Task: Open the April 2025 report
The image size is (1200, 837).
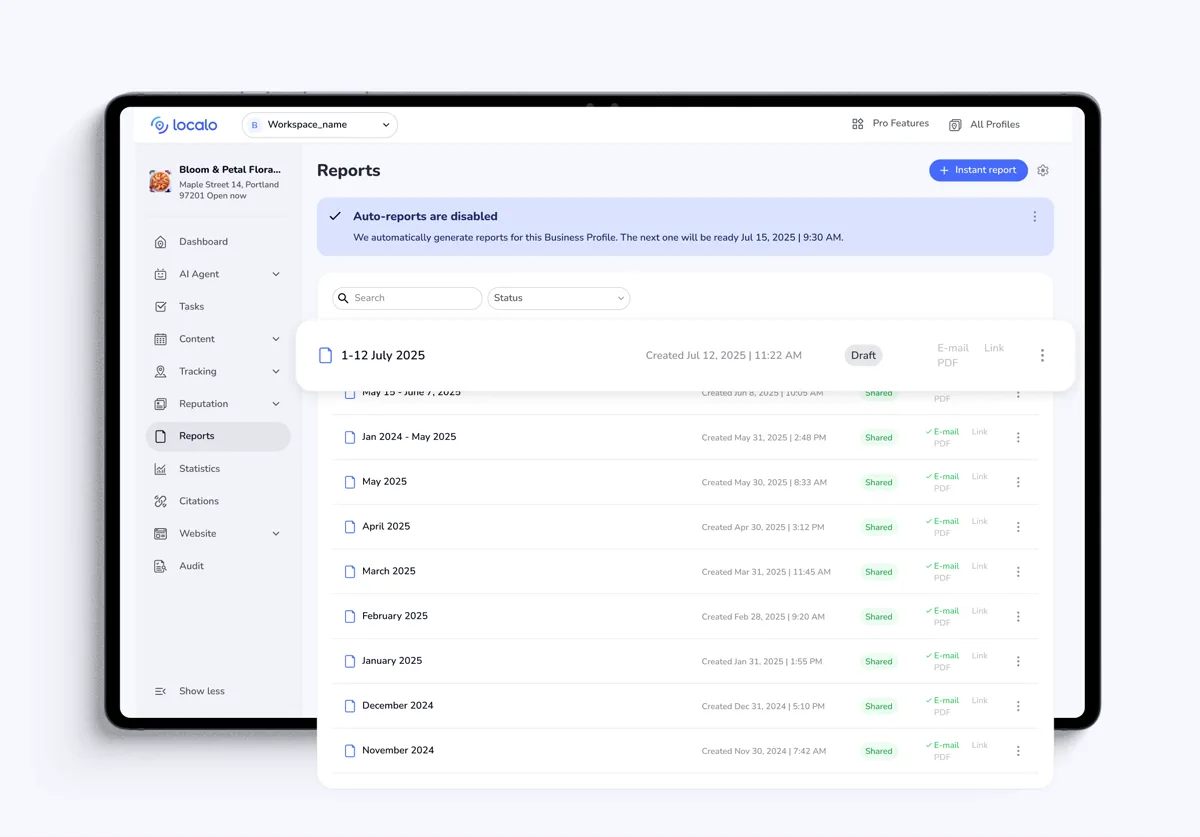Action: click(x=386, y=527)
